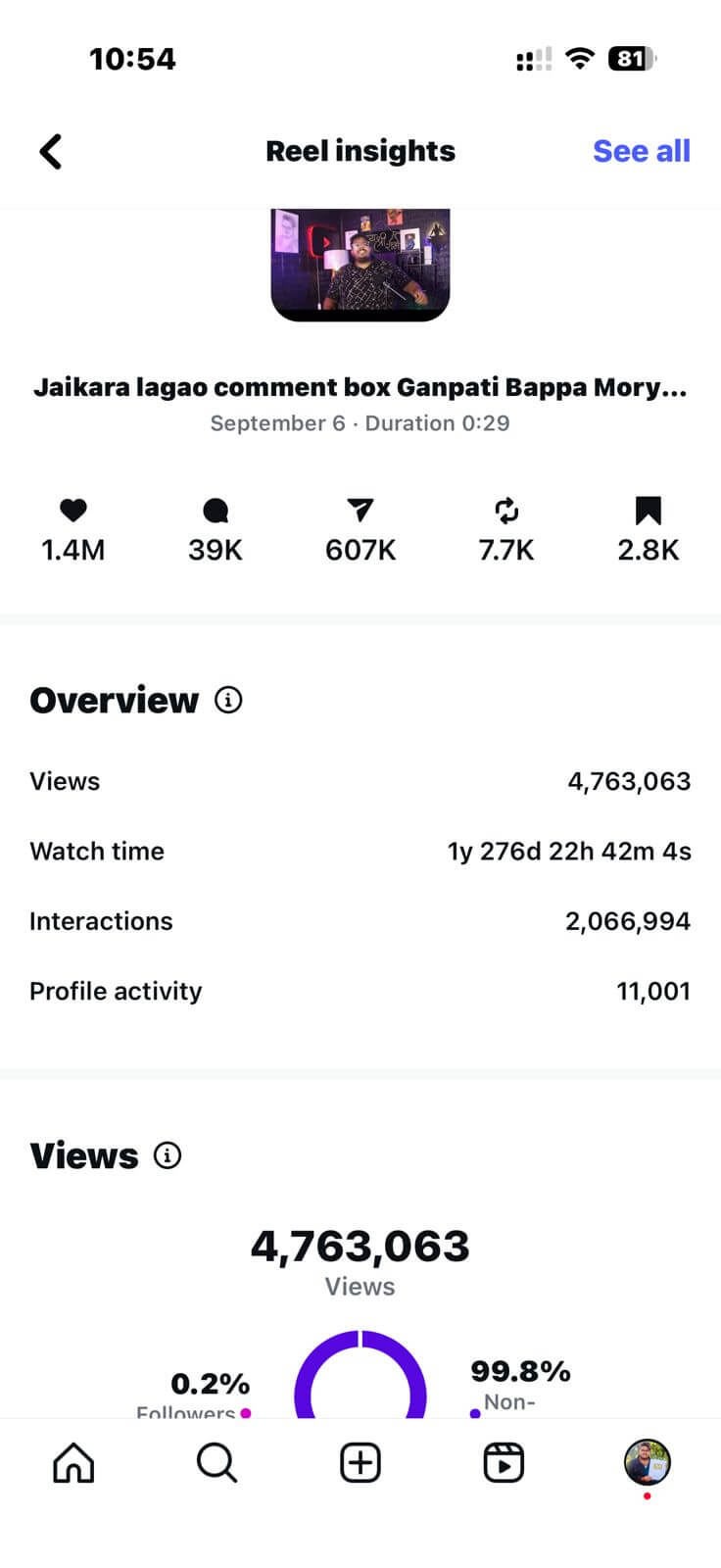Open the create new post button
This screenshot has height=1568, width=721.
pyautogui.click(x=360, y=1463)
